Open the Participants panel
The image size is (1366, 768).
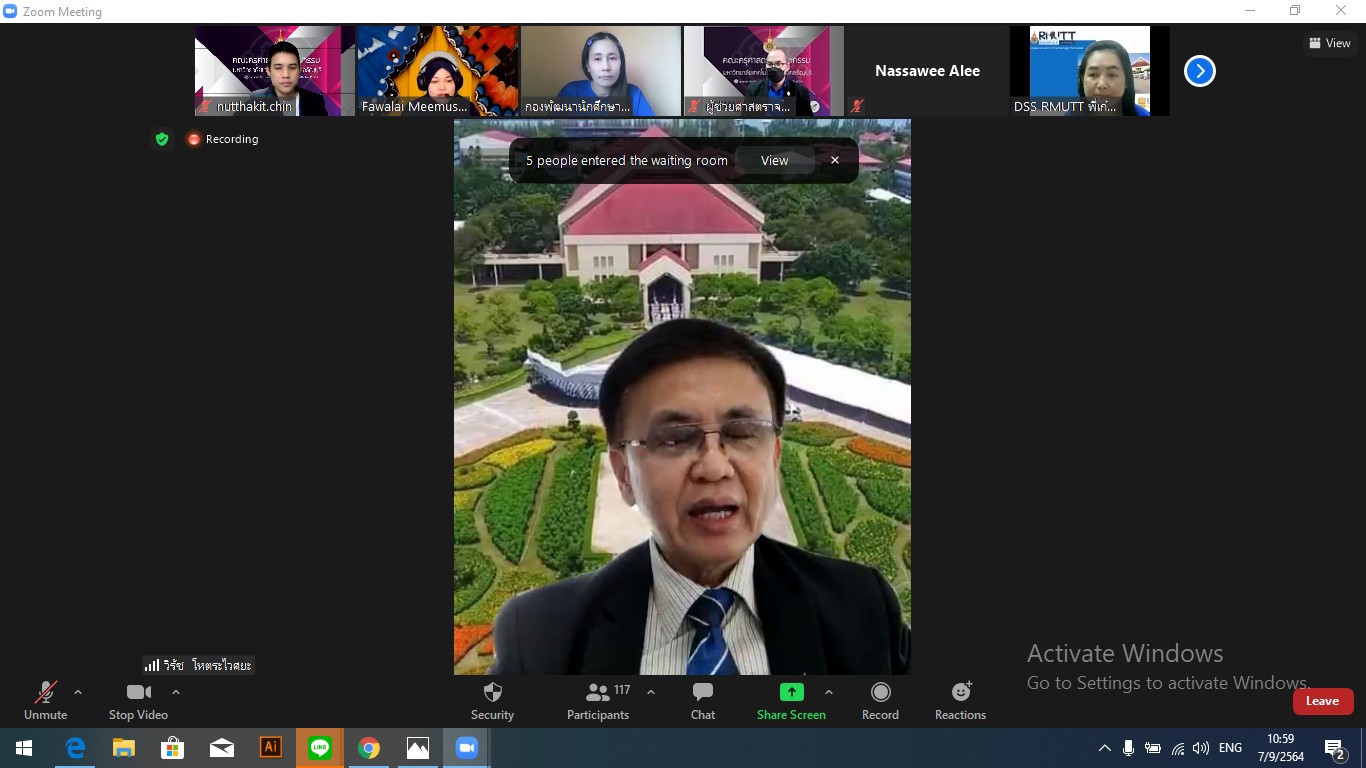pos(598,700)
